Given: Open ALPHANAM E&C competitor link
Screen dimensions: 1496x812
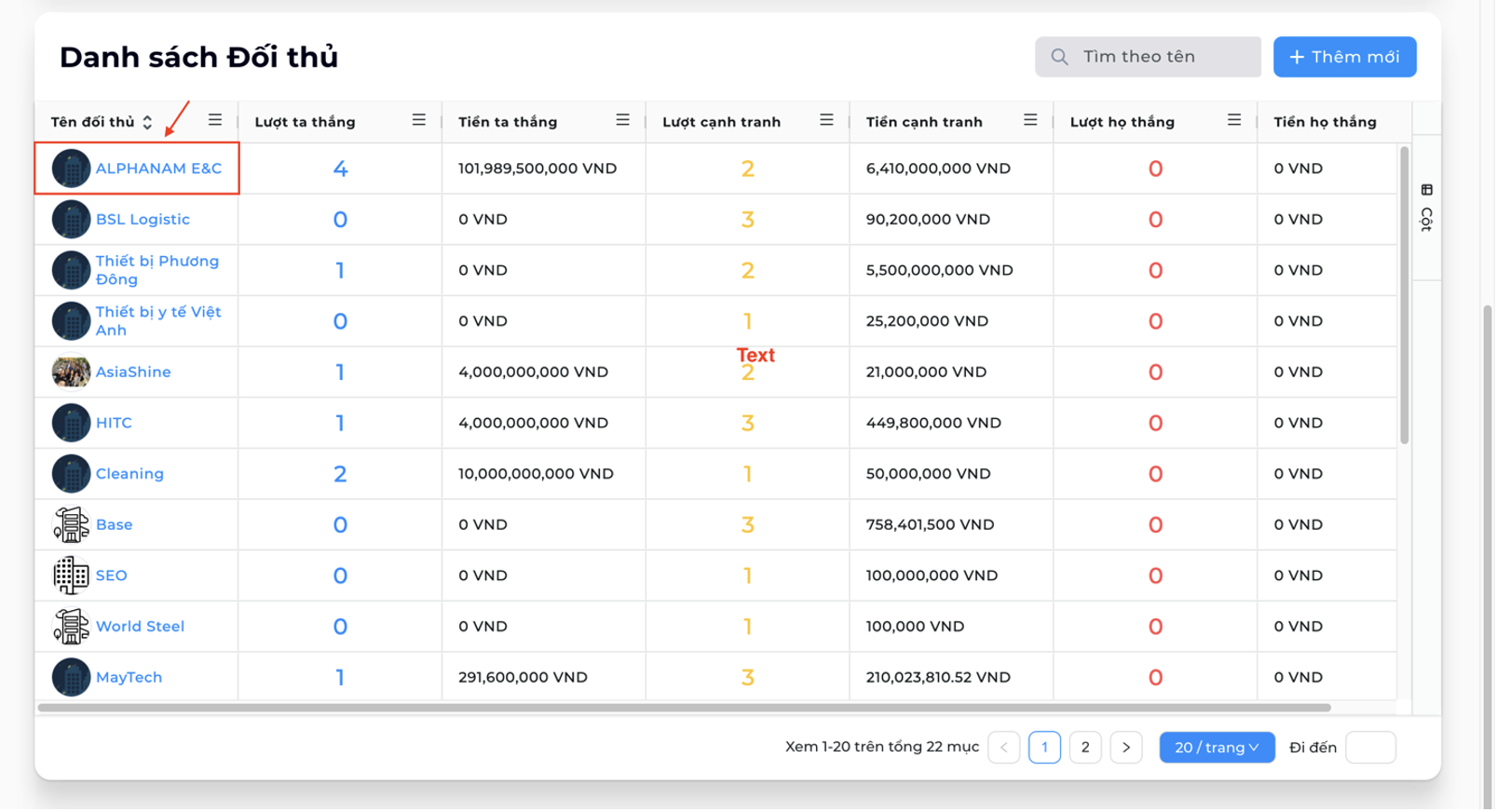Looking at the screenshot, I should [158, 169].
